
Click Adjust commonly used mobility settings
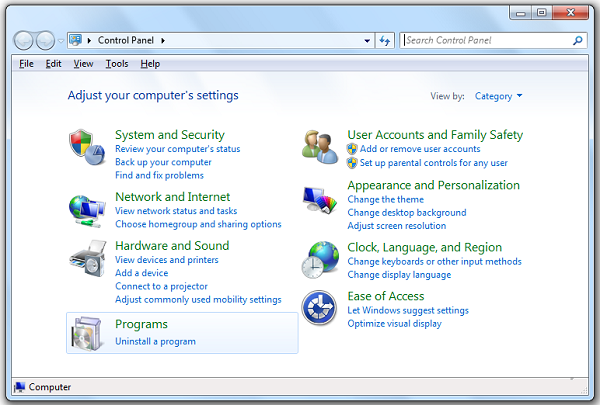point(198,300)
